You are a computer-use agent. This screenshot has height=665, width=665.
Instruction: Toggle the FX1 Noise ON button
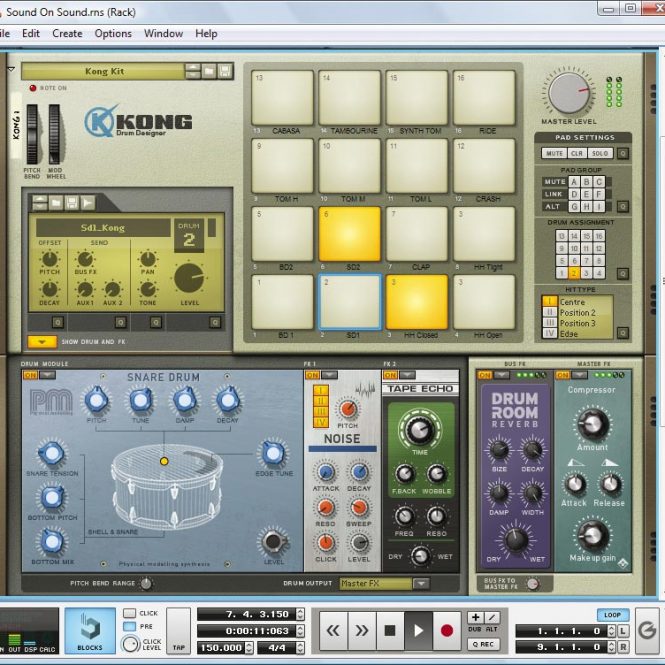313,375
